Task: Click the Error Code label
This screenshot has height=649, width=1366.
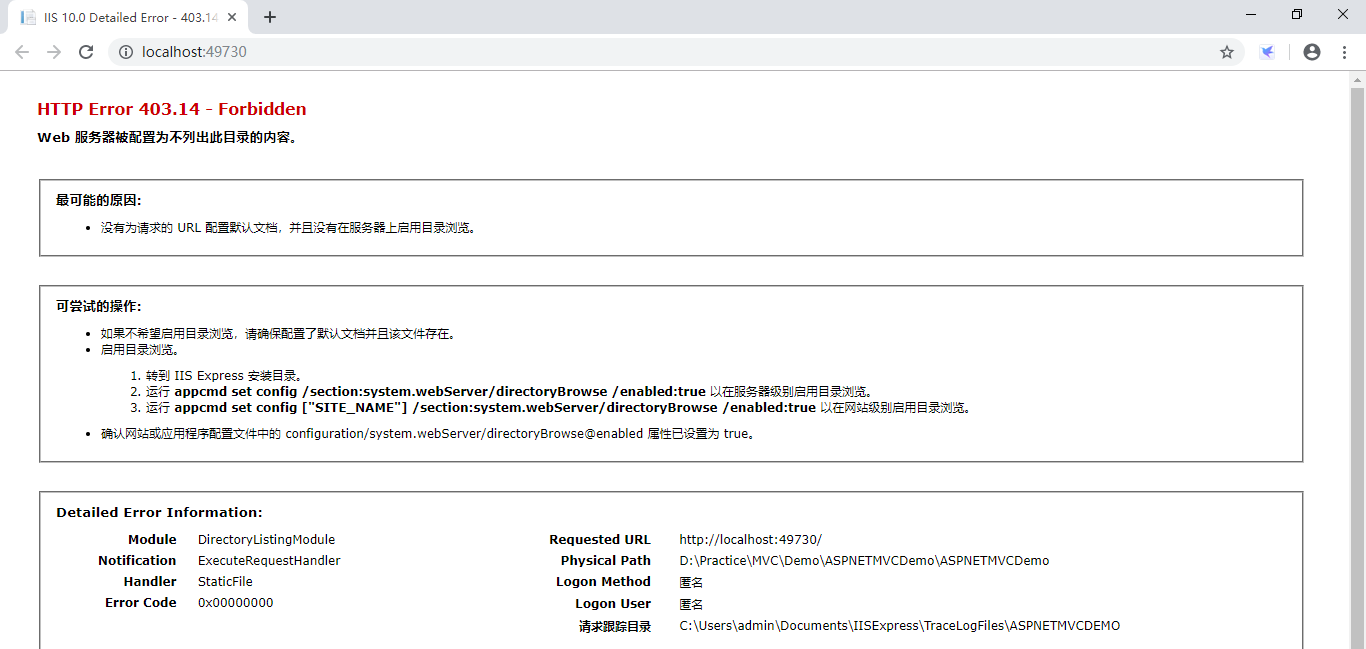Action: point(141,602)
